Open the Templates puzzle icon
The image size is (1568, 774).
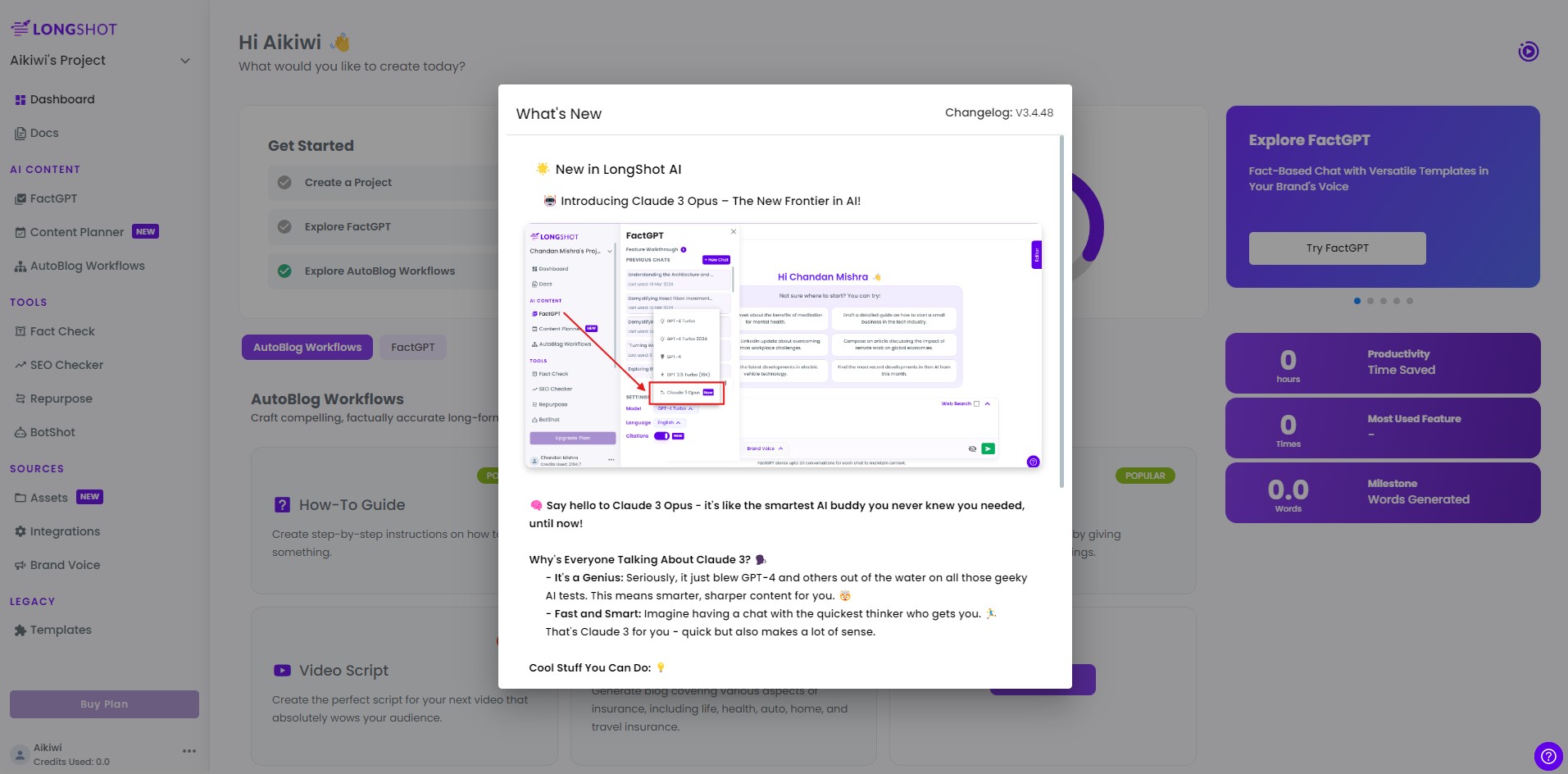point(20,631)
